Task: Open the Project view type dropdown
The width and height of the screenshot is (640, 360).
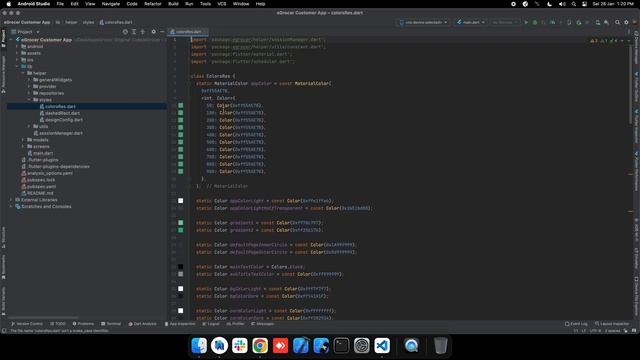Action: pos(26,31)
